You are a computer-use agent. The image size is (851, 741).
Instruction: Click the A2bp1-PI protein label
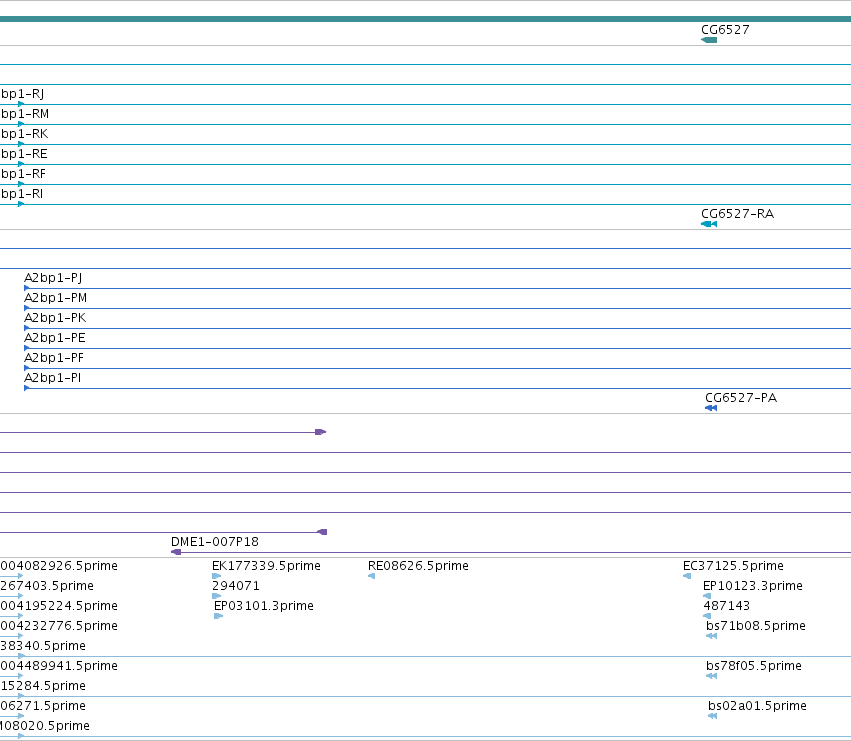click(x=53, y=378)
